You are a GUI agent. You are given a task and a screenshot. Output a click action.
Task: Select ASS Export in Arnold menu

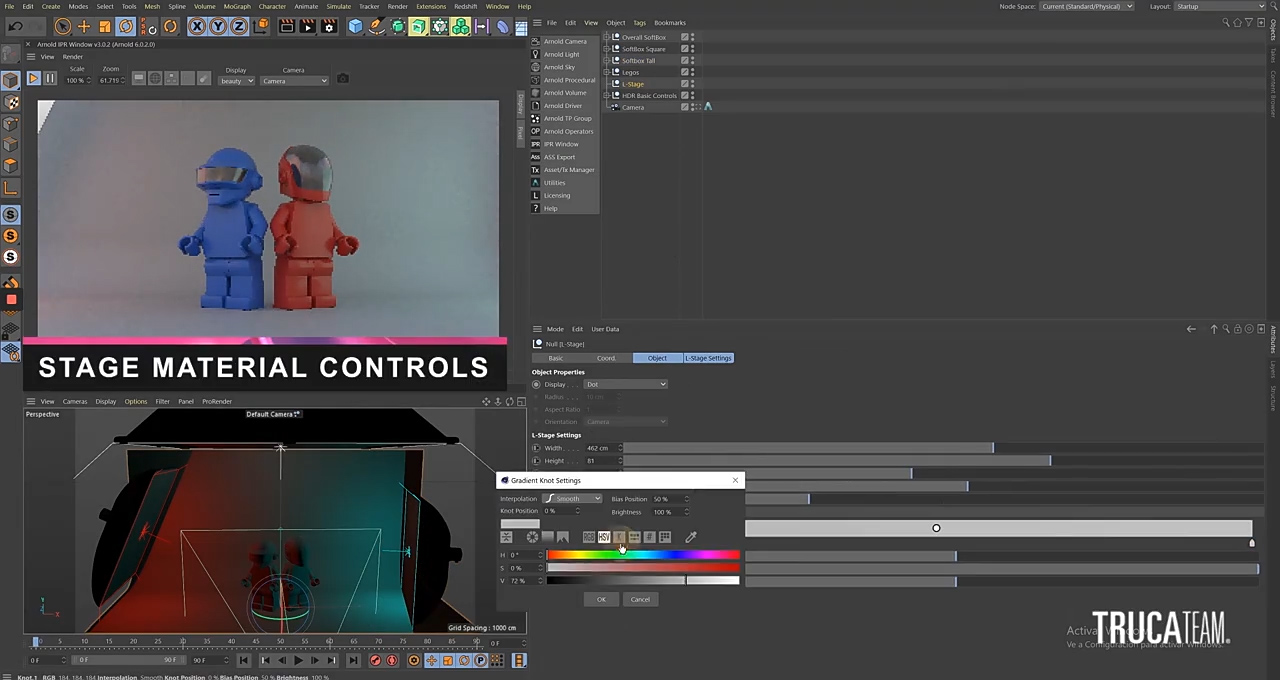559,157
